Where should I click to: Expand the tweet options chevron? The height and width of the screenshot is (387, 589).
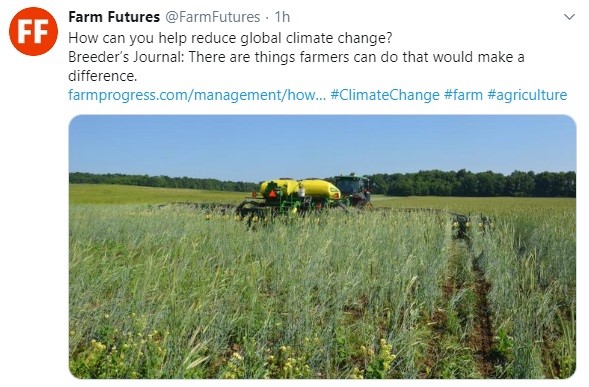(569, 17)
